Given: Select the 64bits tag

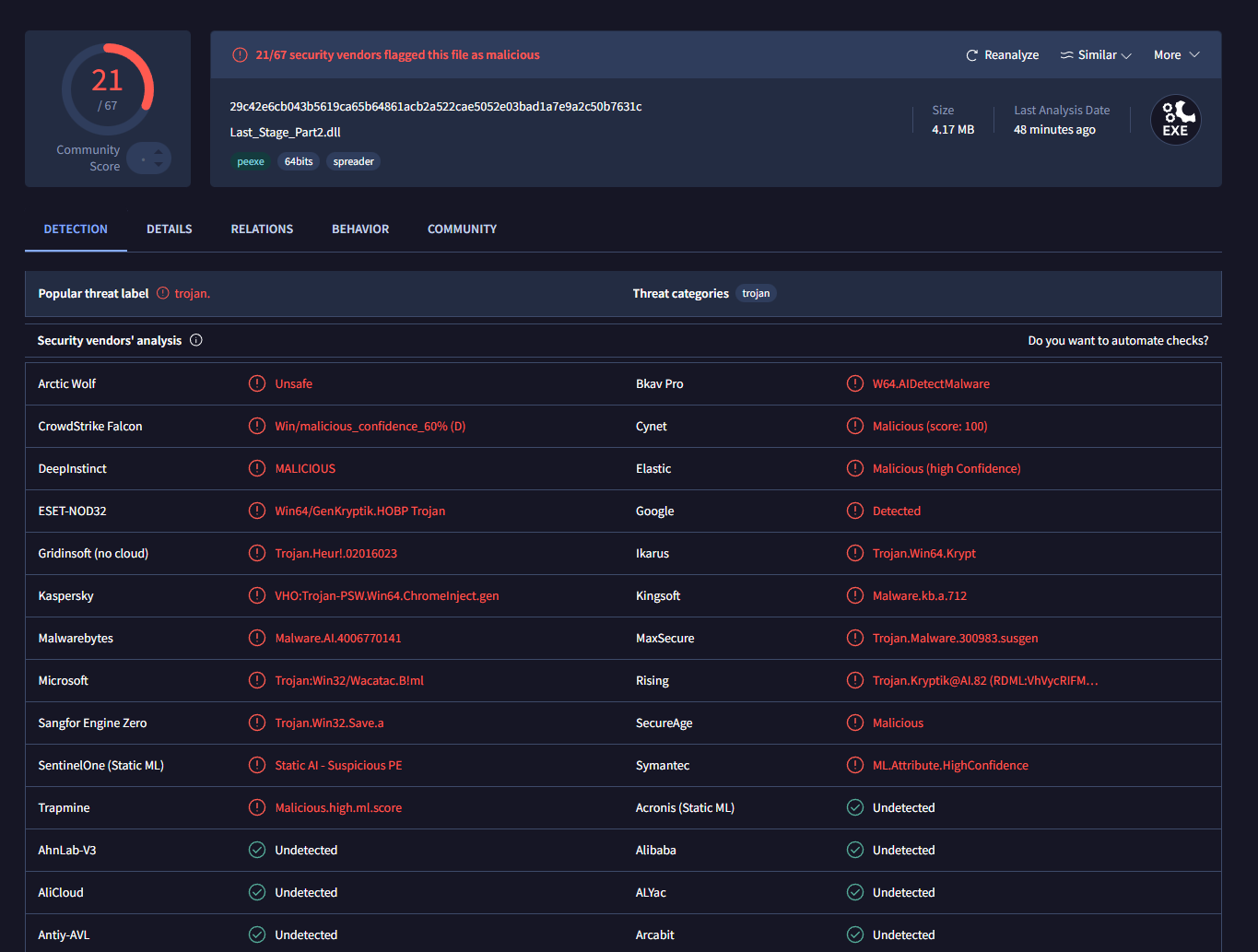Looking at the screenshot, I should point(299,161).
